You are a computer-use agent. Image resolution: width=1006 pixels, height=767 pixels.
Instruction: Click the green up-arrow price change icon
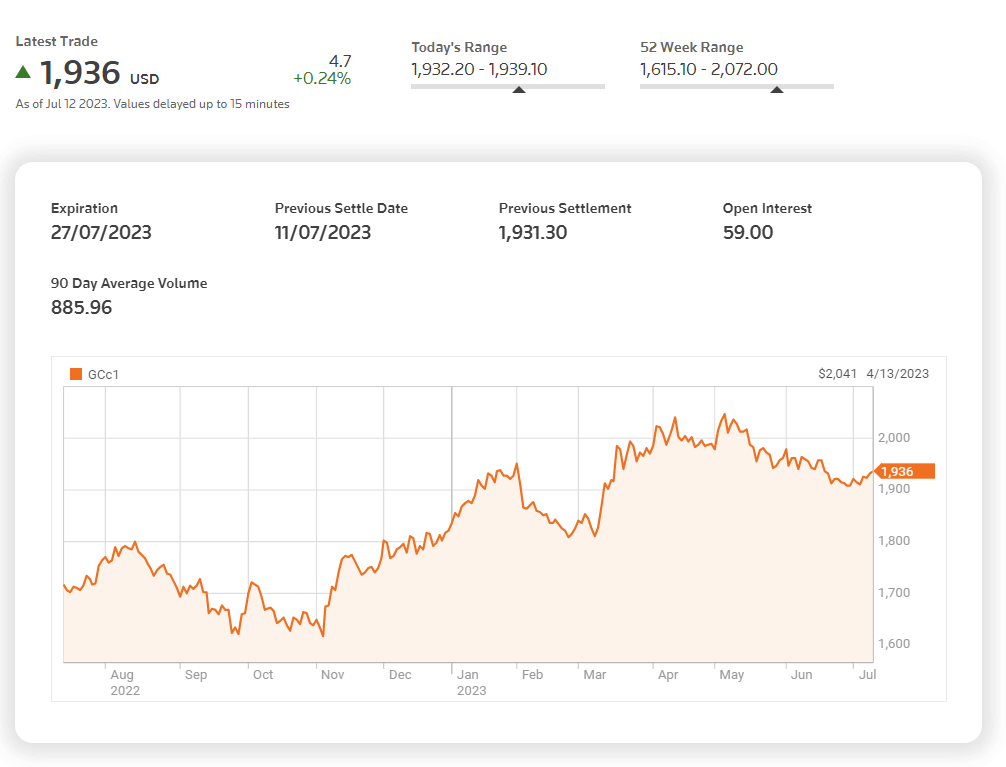point(23,72)
